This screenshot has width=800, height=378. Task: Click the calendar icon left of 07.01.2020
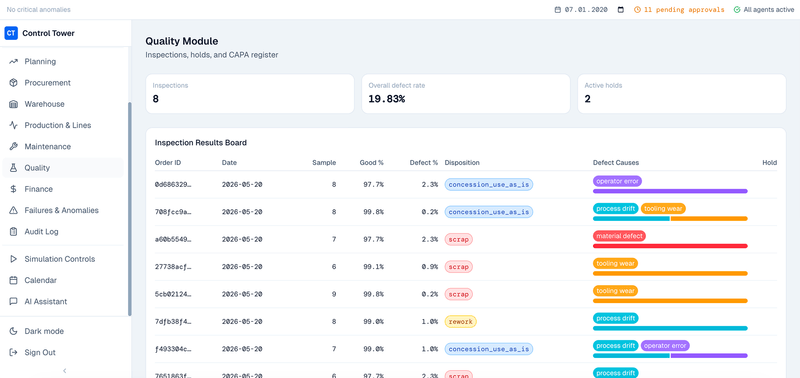tap(557, 10)
